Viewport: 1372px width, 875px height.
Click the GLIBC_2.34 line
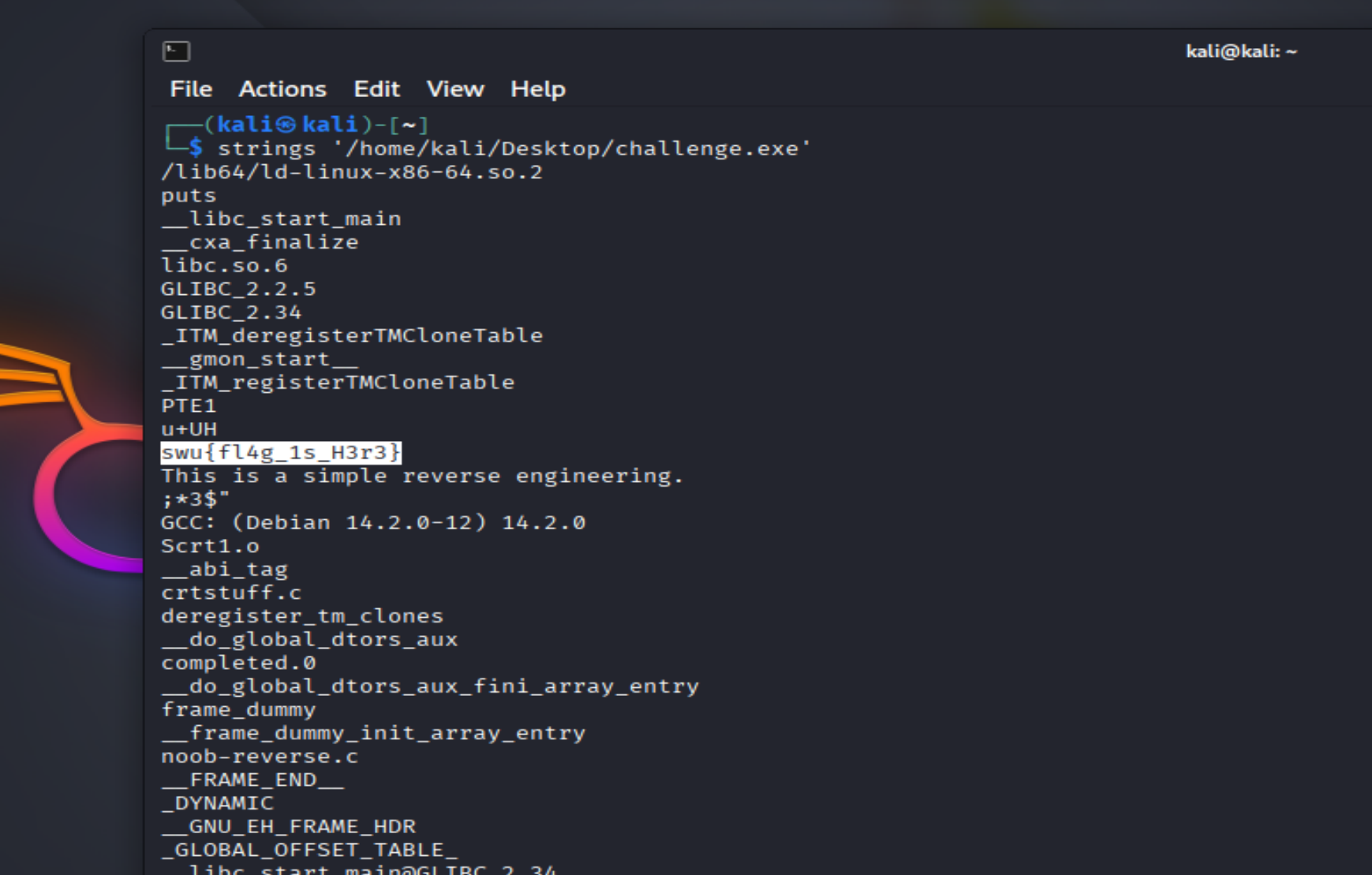pyautogui.click(x=231, y=312)
